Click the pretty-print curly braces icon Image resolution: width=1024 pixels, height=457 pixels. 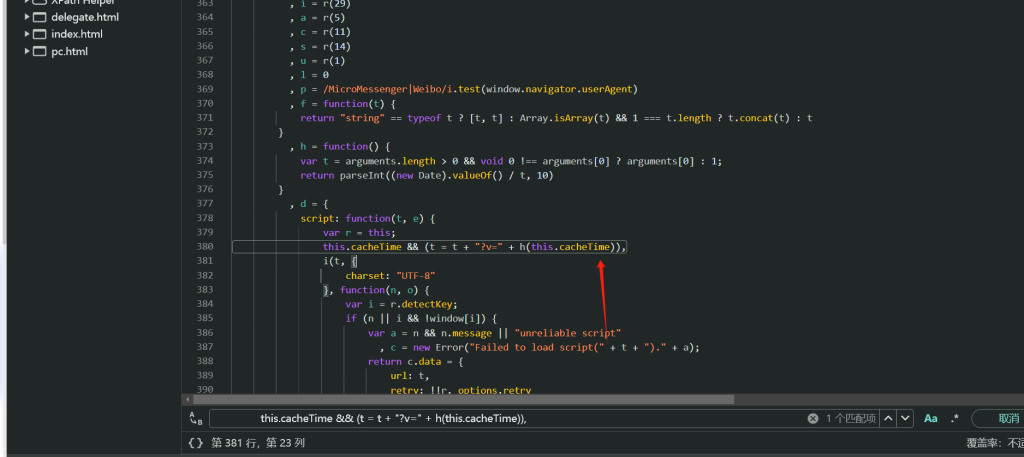click(195, 442)
